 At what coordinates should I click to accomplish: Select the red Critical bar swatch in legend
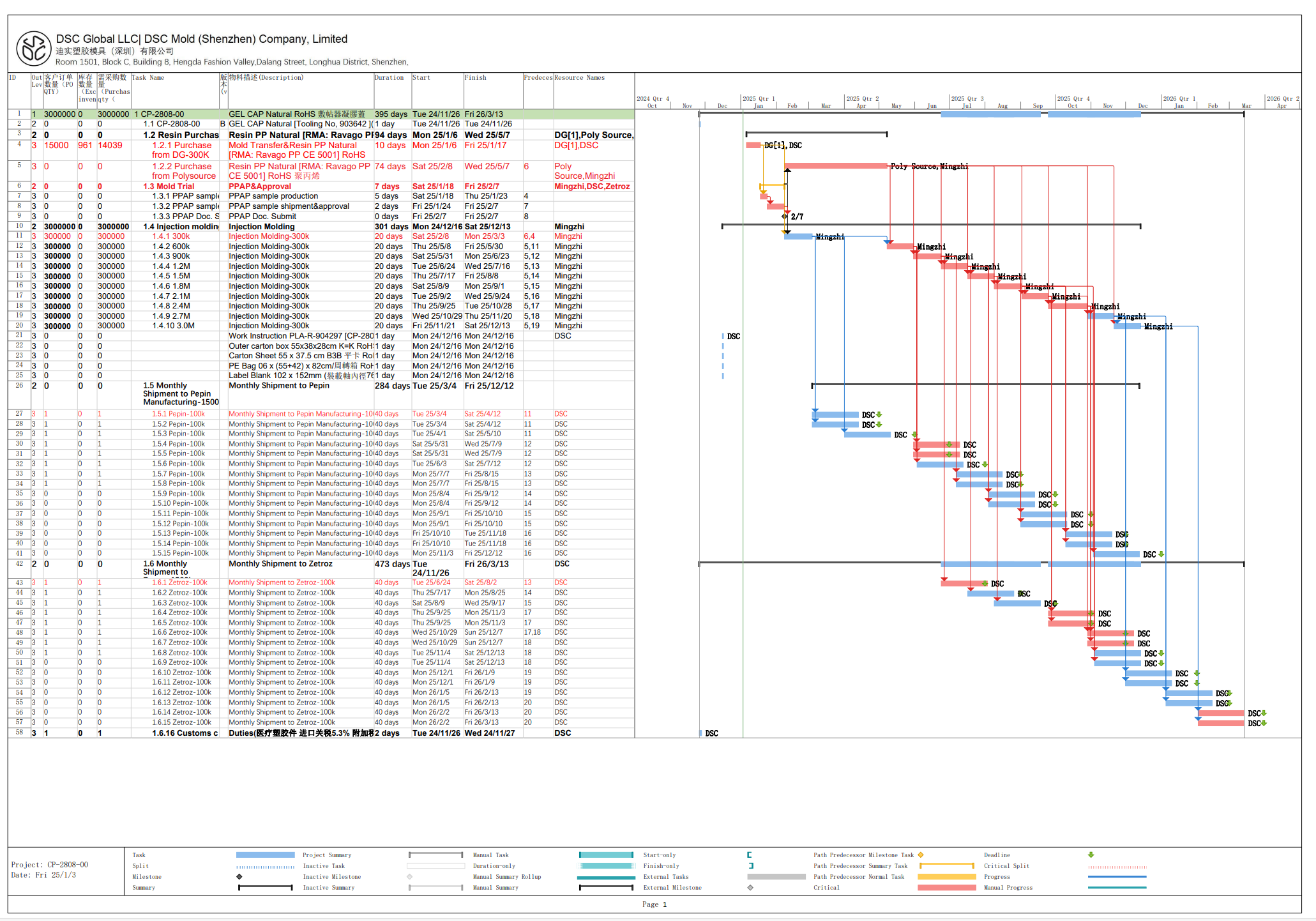[x=947, y=888]
